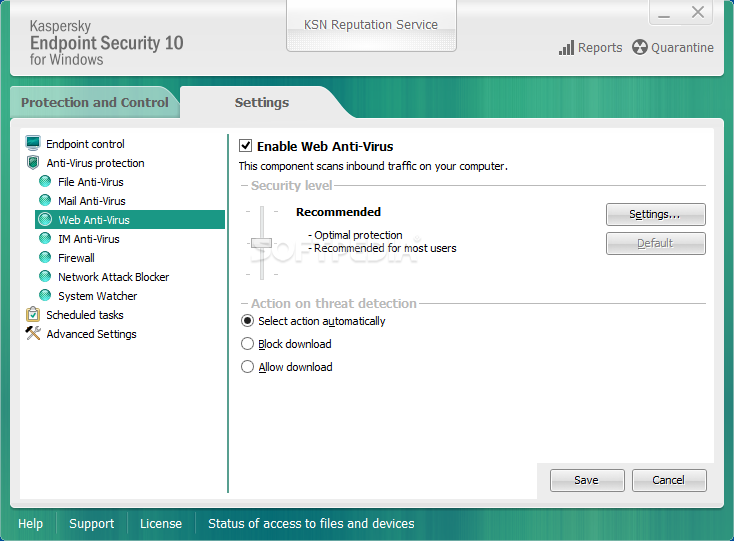
Task: Cancel the settings changes
Action: click(x=669, y=480)
